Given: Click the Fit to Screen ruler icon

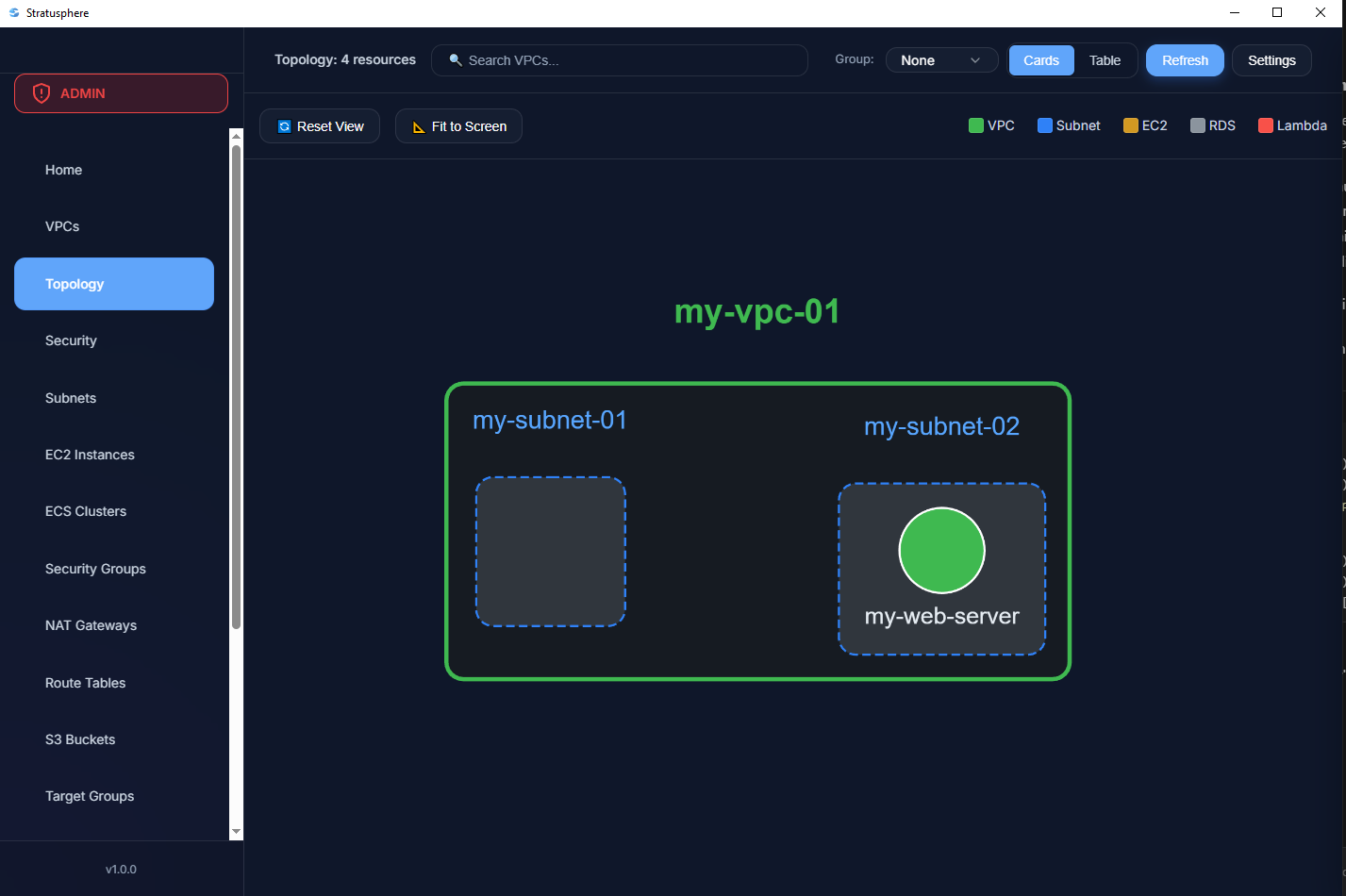Looking at the screenshot, I should (419, 126).
